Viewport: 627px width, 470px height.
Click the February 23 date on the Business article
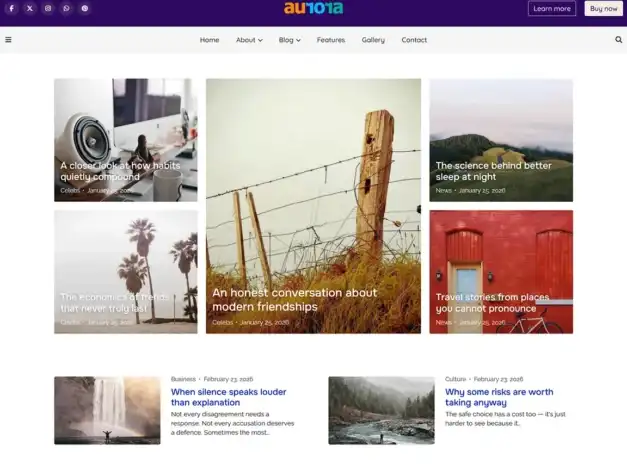[228, 379]
